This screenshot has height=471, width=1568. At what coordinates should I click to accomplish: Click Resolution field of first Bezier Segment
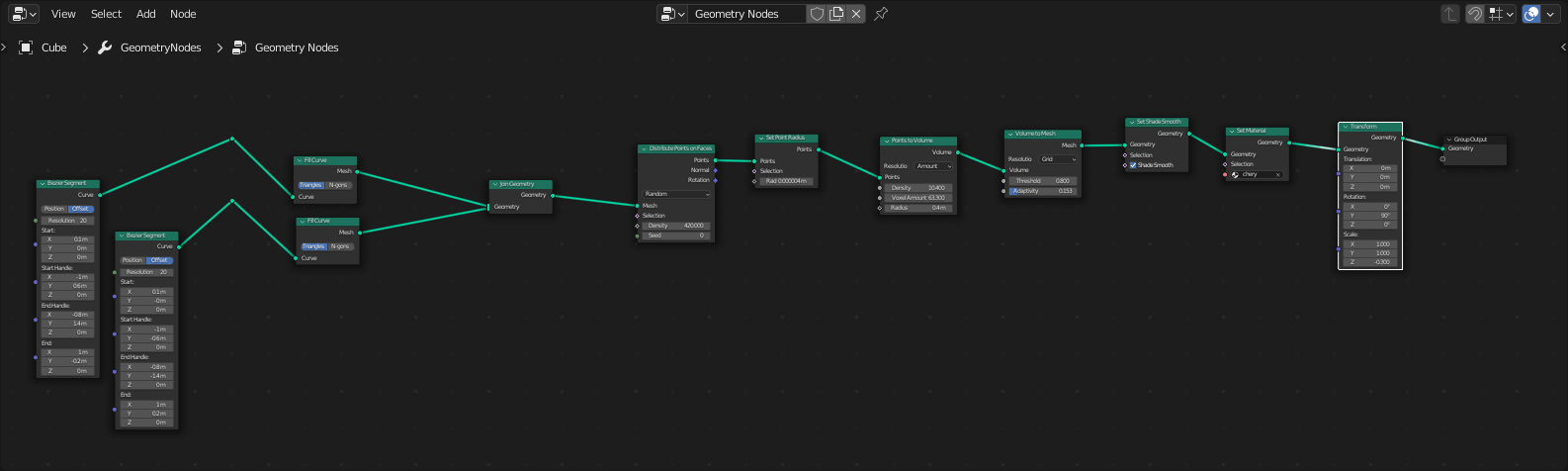68,221
